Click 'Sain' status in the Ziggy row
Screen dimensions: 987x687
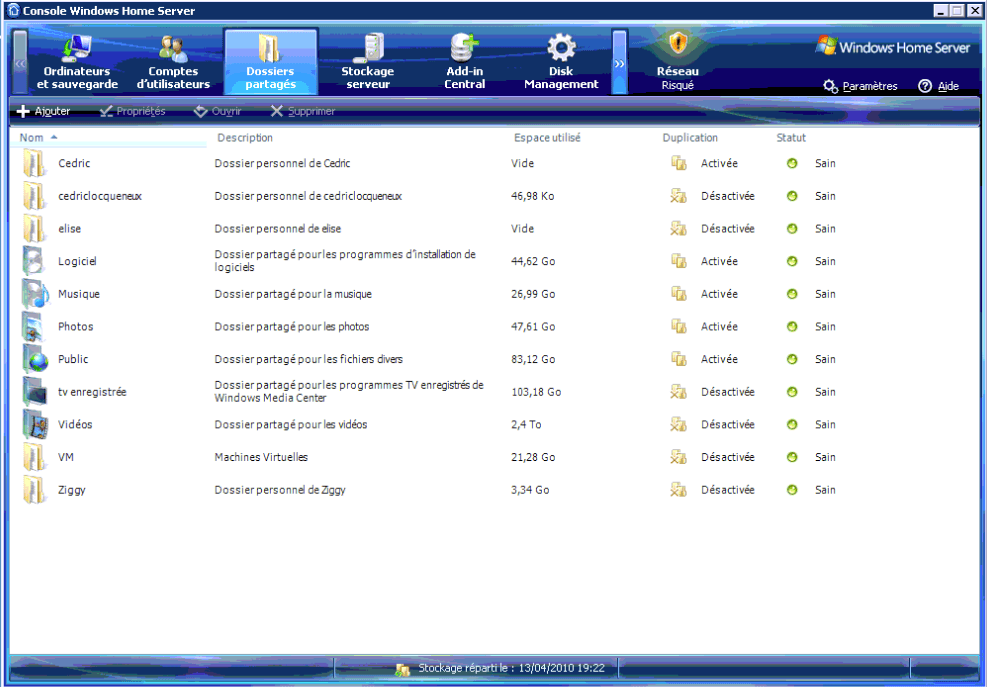pos(825,490)
